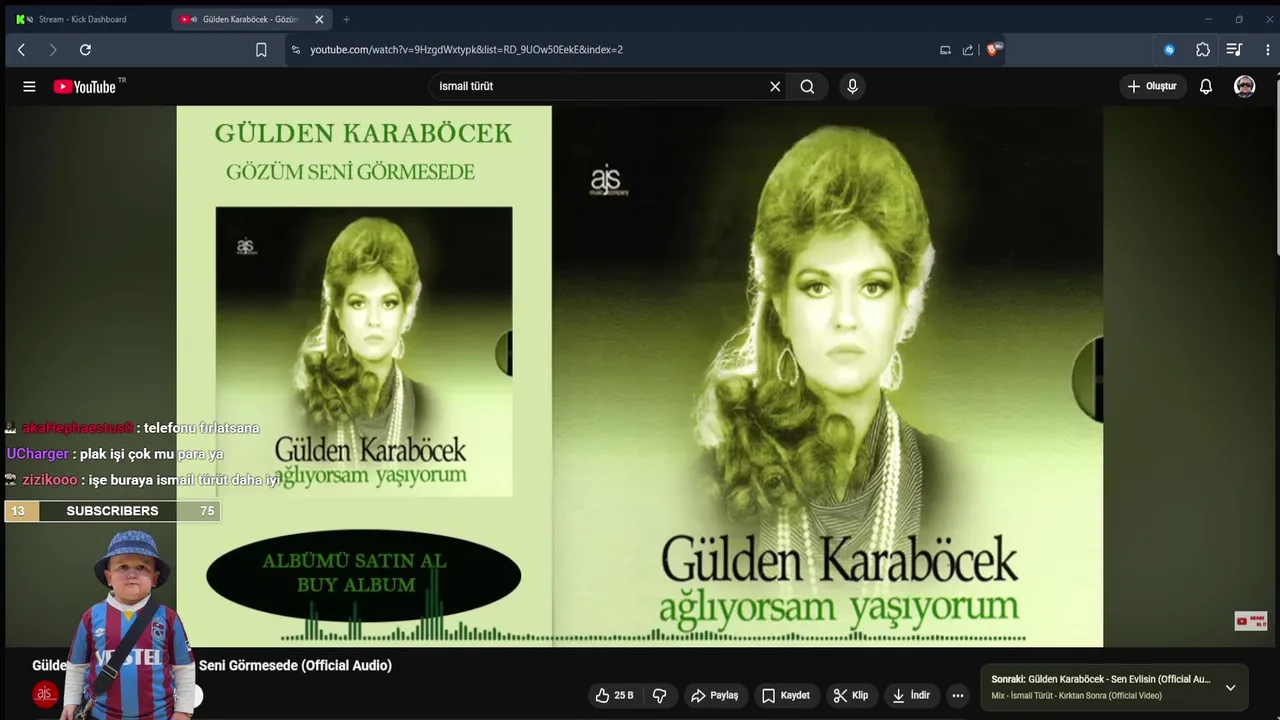Screen dimensions: 1280x720
Task: View site information icon in address bar
Action: (x=295, y=50)
